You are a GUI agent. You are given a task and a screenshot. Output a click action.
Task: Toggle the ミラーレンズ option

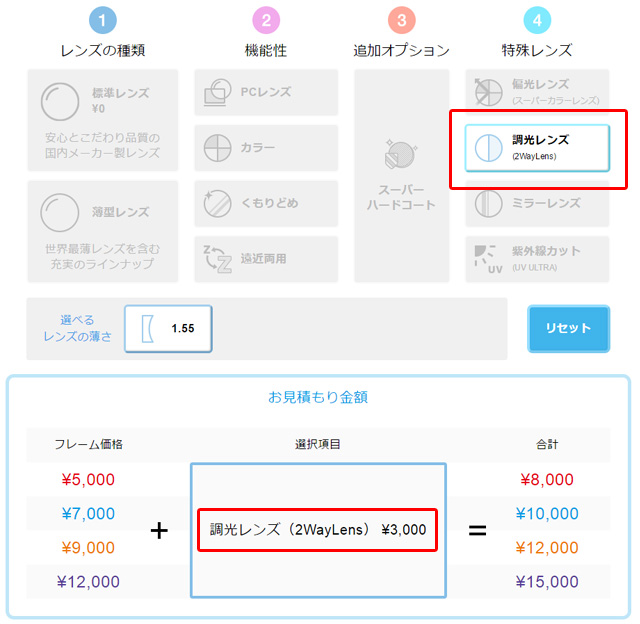537,203
